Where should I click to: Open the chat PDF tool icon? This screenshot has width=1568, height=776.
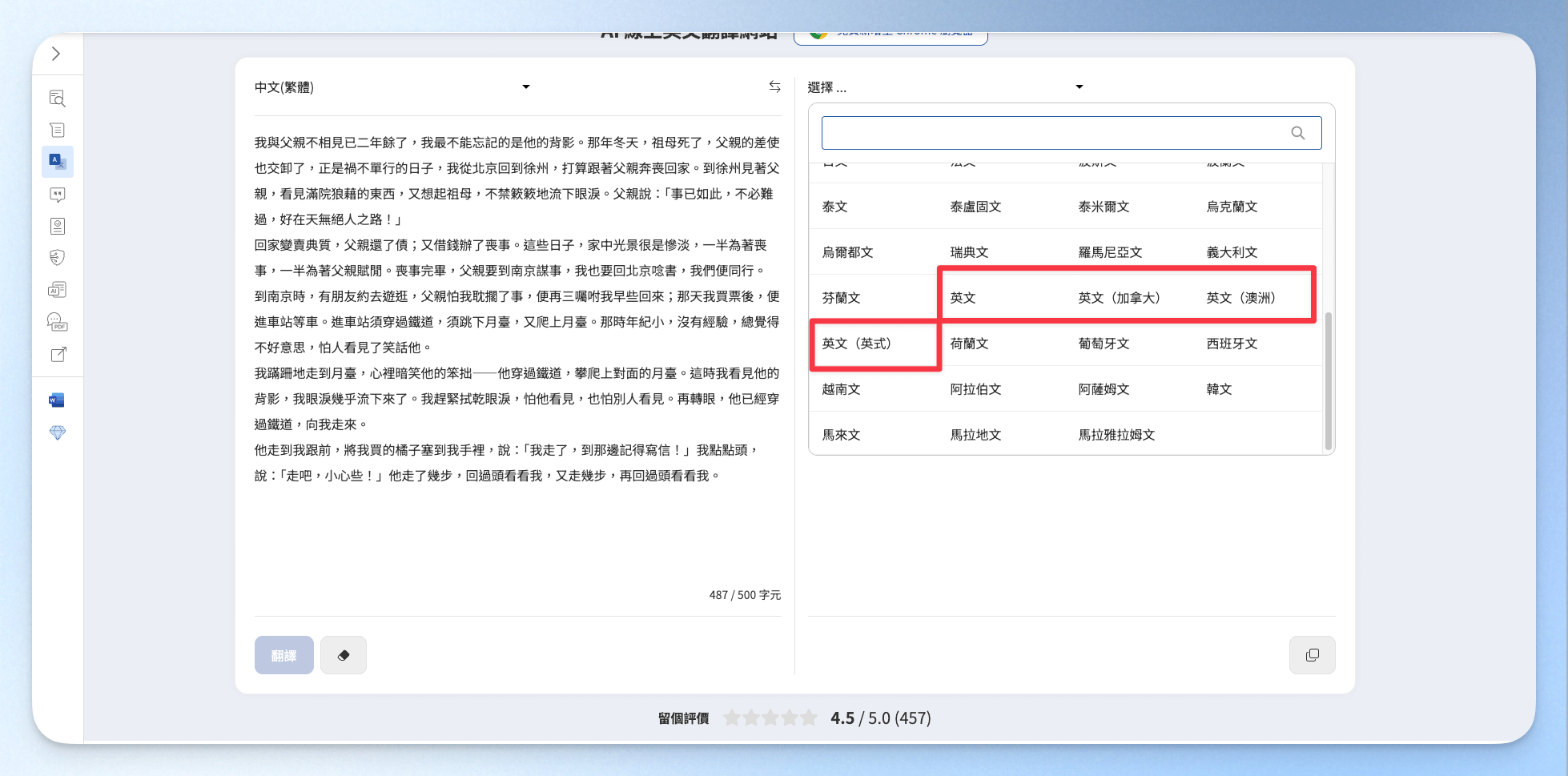pyautogui.click(x=58, y=322)
